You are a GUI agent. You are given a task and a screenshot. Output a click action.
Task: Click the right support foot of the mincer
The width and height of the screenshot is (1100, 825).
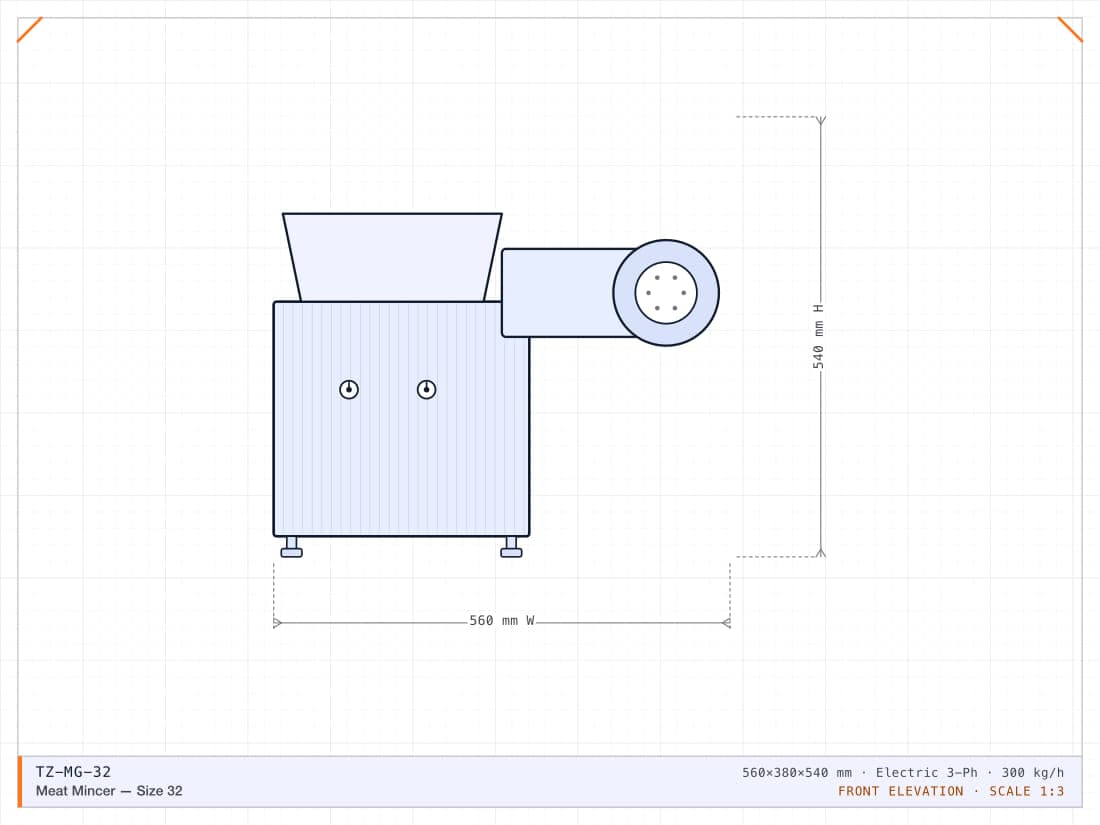coord(511,547)
